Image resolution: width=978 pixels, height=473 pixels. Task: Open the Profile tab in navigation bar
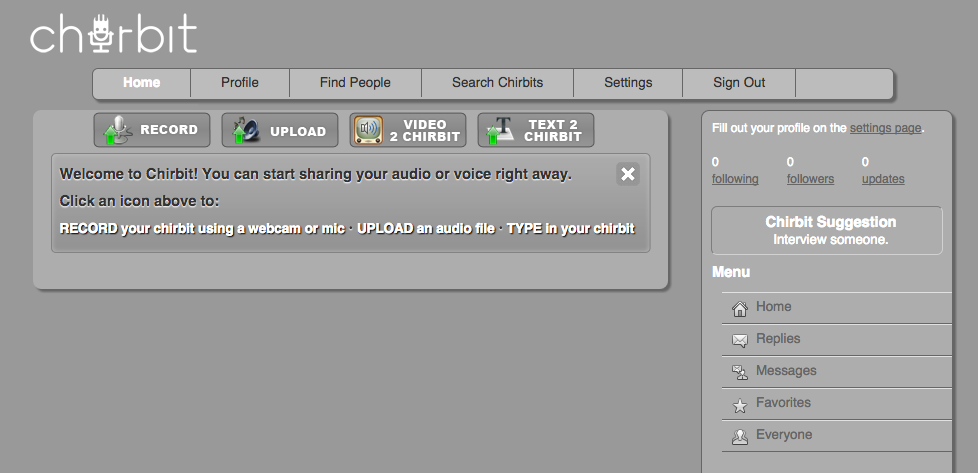pos(240,83)
